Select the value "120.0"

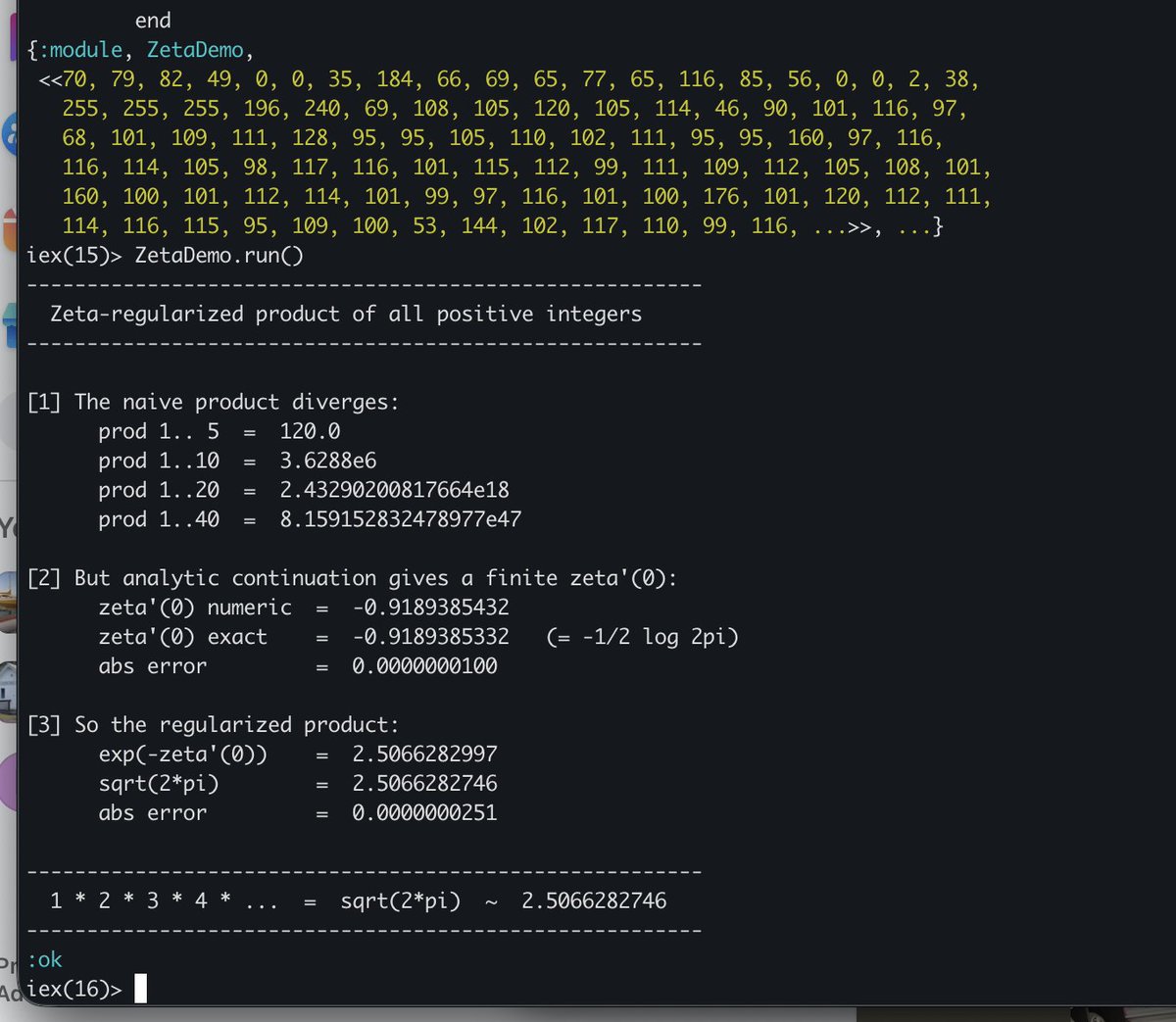click(x=310, y=431)
